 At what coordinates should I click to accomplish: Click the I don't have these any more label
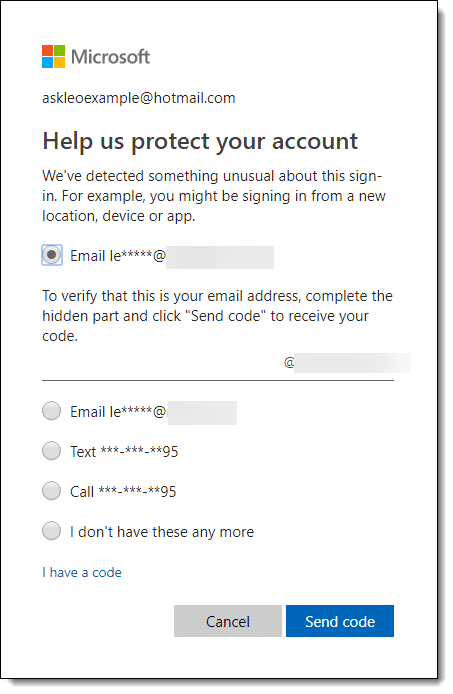pyautogui.click(x=162, y=532)
